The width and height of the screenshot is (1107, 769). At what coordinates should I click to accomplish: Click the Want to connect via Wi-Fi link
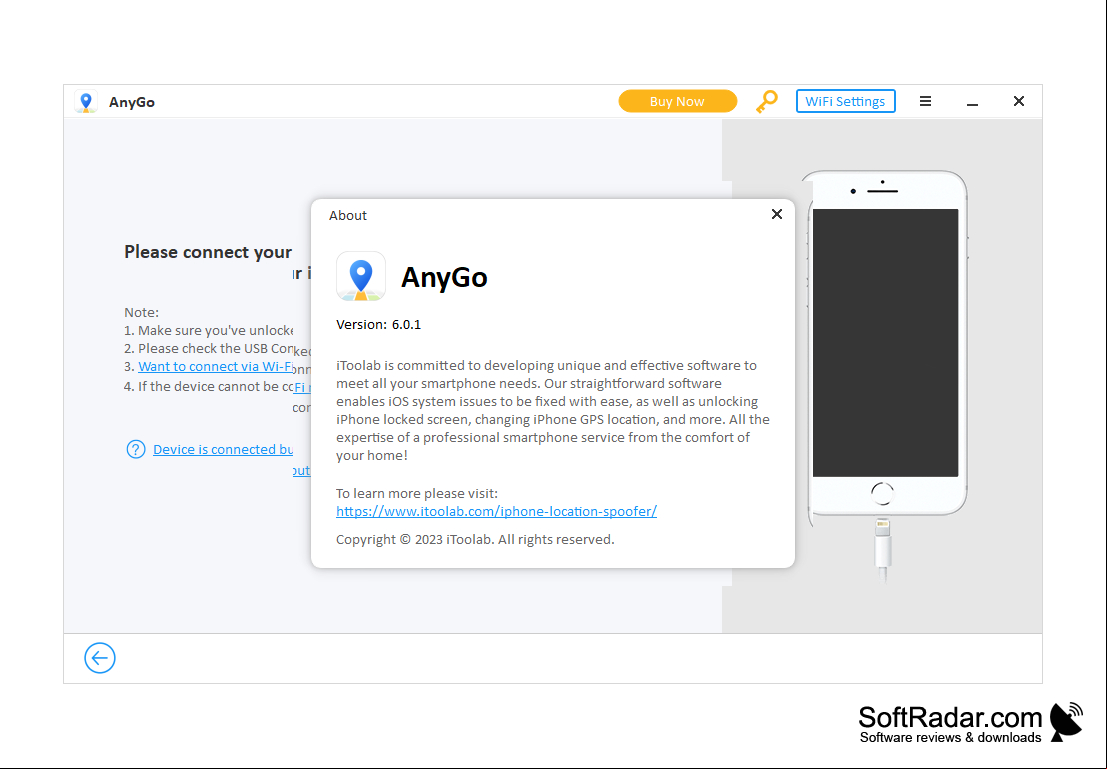click(x=215, y=366)
